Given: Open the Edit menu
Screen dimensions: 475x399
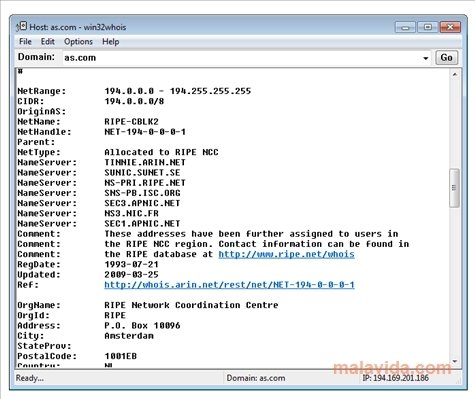Looking at the screenshot, I should tap(48, 42).
